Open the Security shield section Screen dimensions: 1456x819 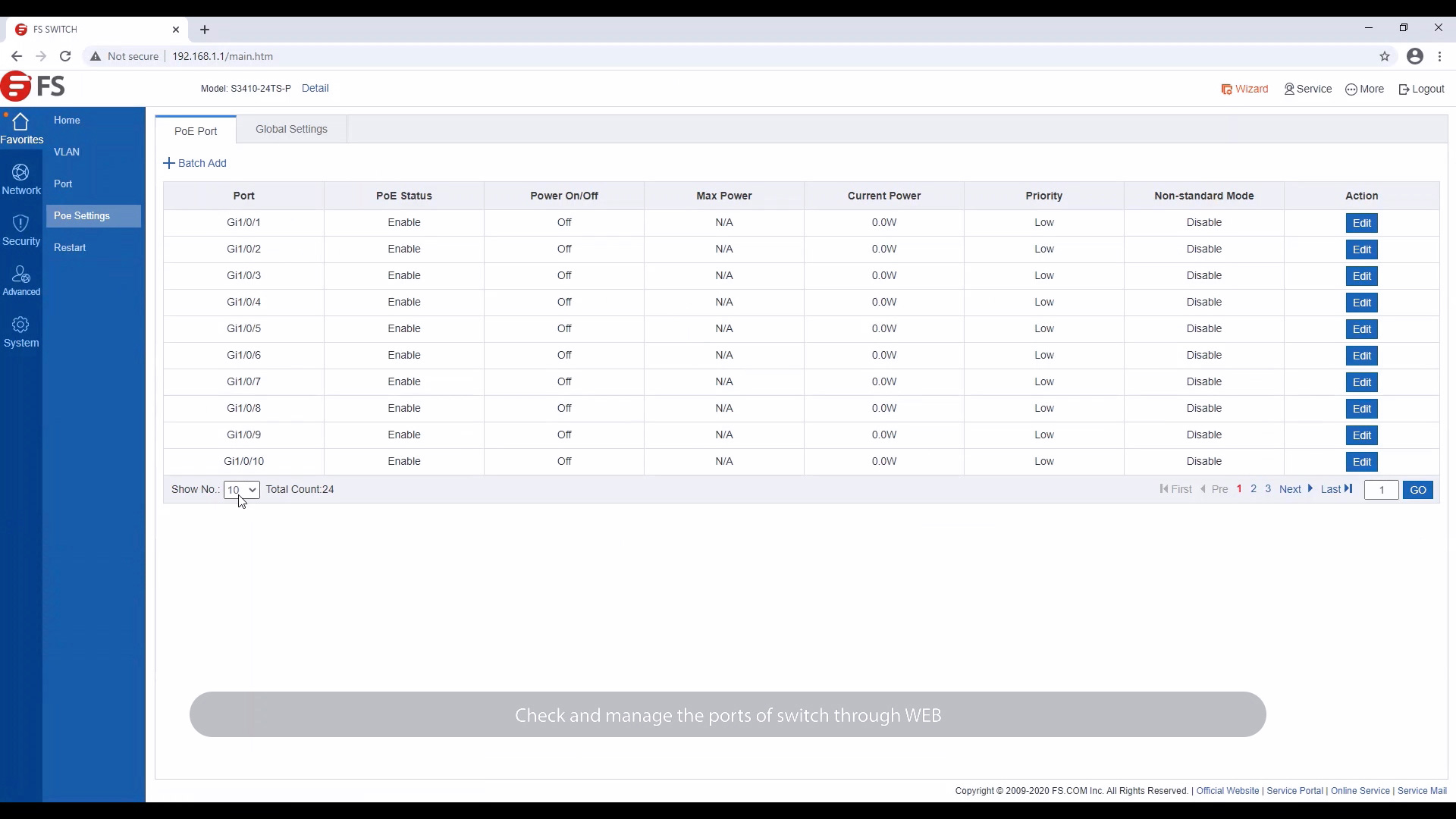tap(21, 231)
